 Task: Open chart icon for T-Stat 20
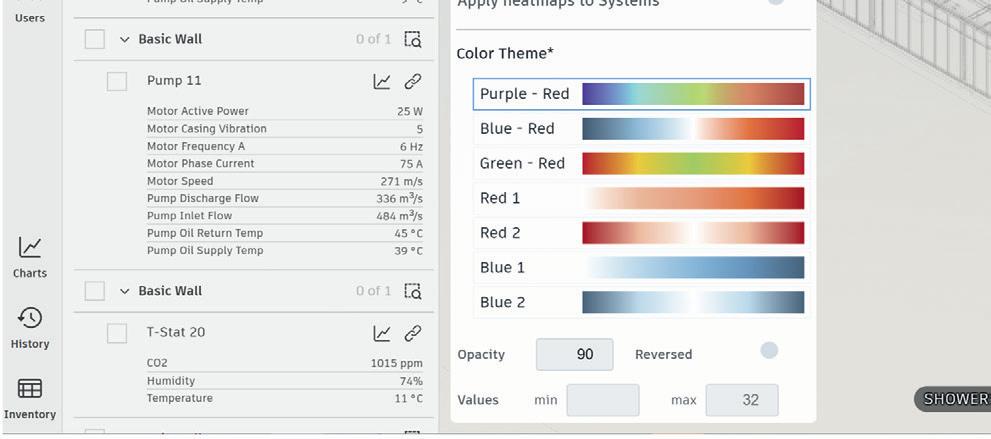click(382, 333)
